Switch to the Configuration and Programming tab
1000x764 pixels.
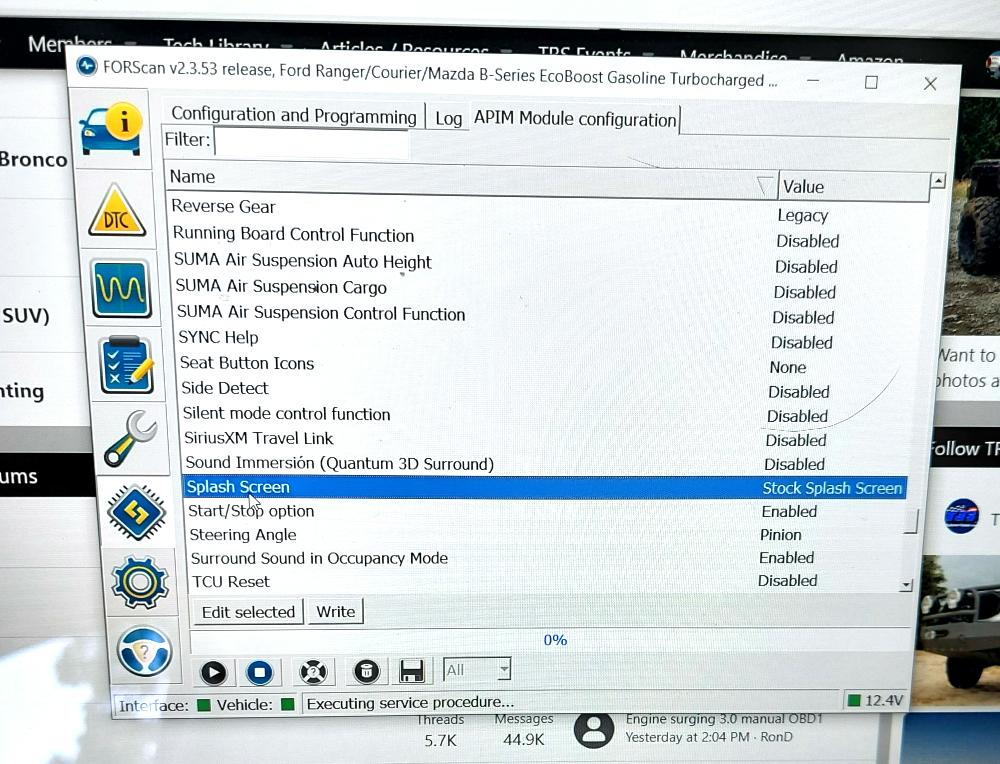pyautogui.click(x=294, y=116)
